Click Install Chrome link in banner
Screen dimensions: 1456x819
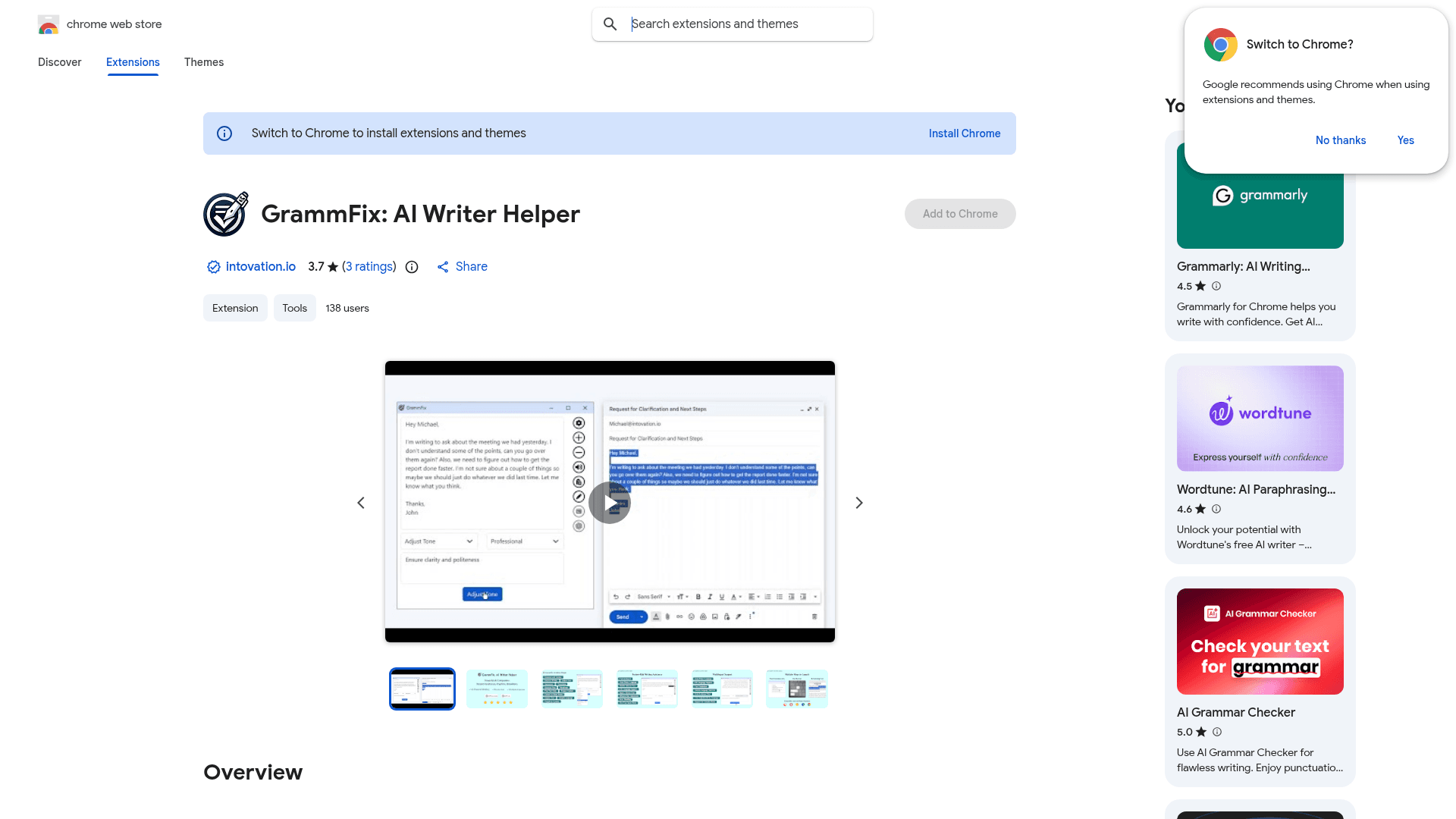(965, 133)
